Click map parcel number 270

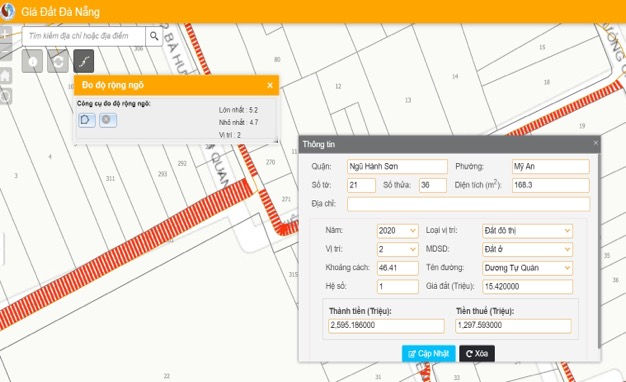[x=270, y=162]
